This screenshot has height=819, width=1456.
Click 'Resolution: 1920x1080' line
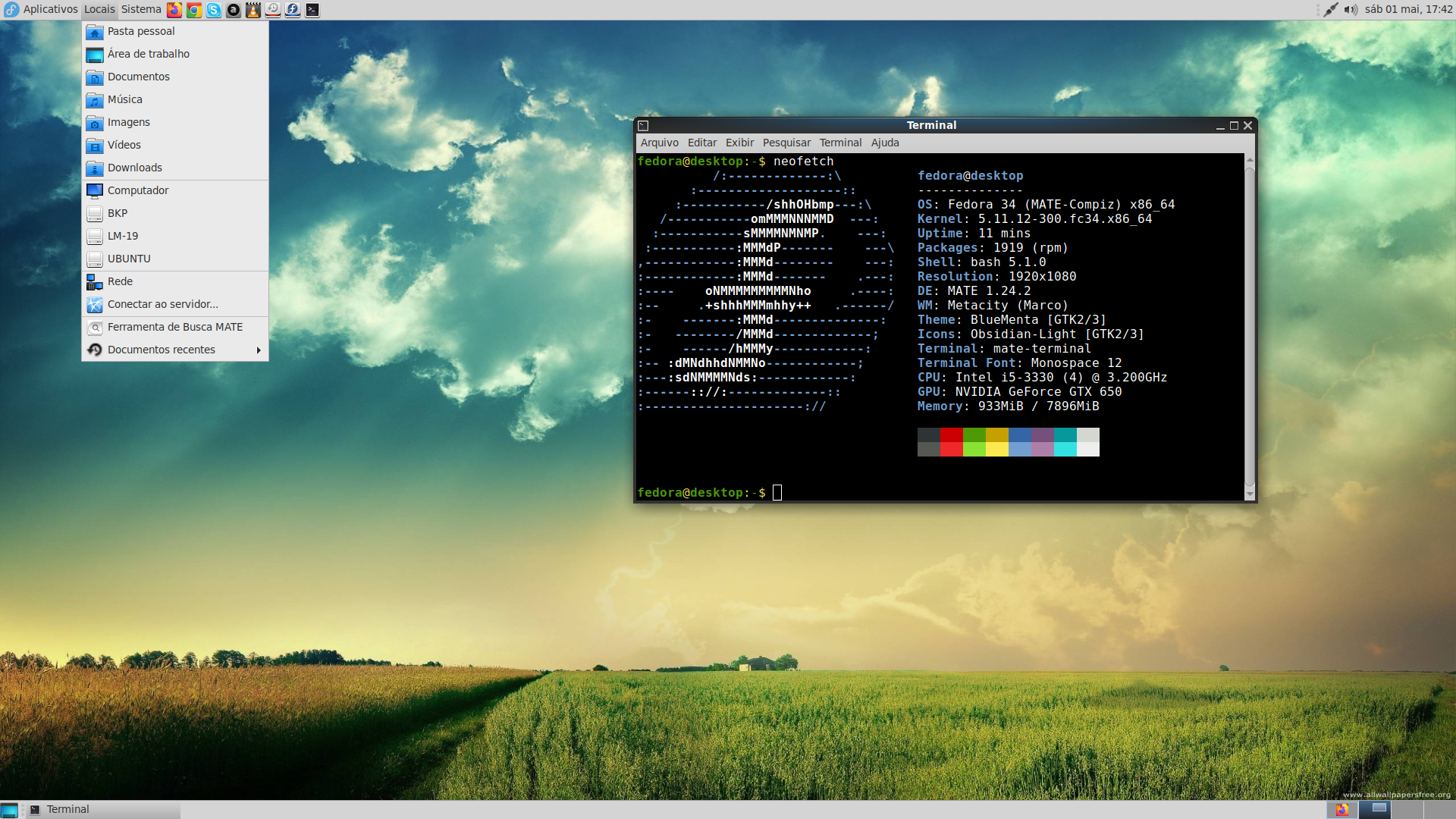pyautogui.click(x=996, y=277)
